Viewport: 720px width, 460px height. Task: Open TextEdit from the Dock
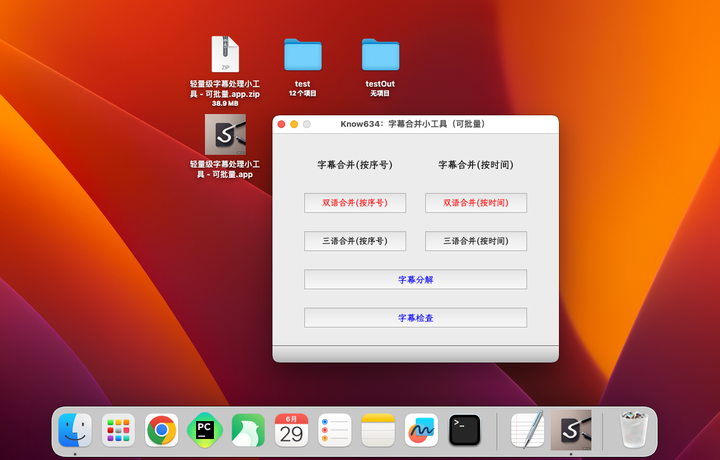click(527, 429)
